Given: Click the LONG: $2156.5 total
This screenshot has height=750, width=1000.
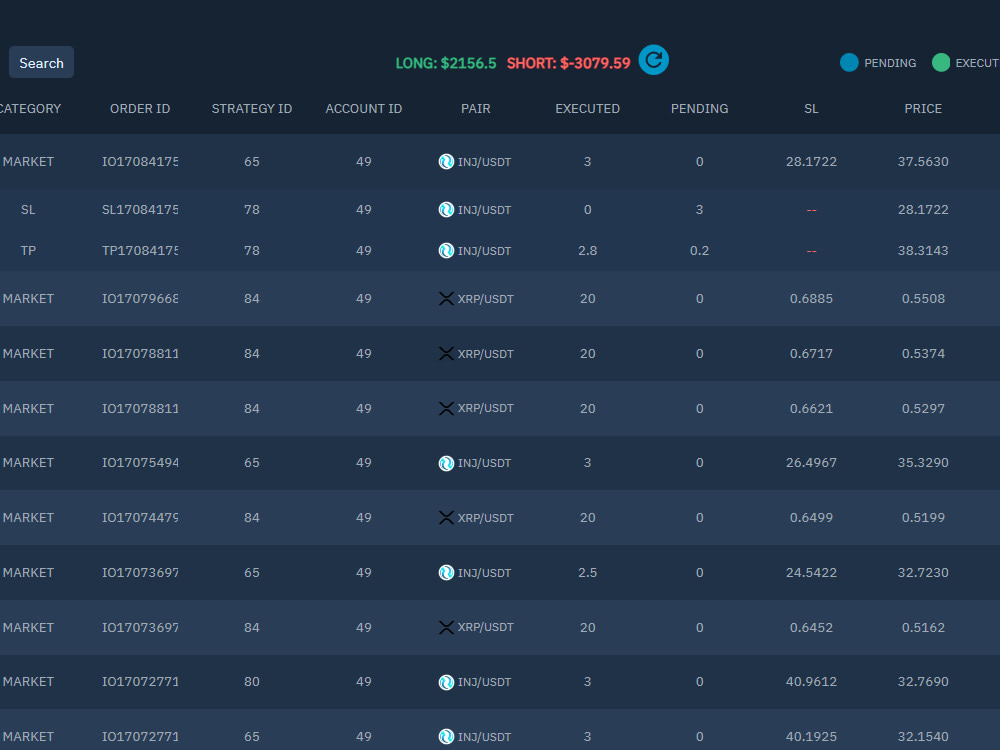Looking at the screenshot, I should (446, 63).
